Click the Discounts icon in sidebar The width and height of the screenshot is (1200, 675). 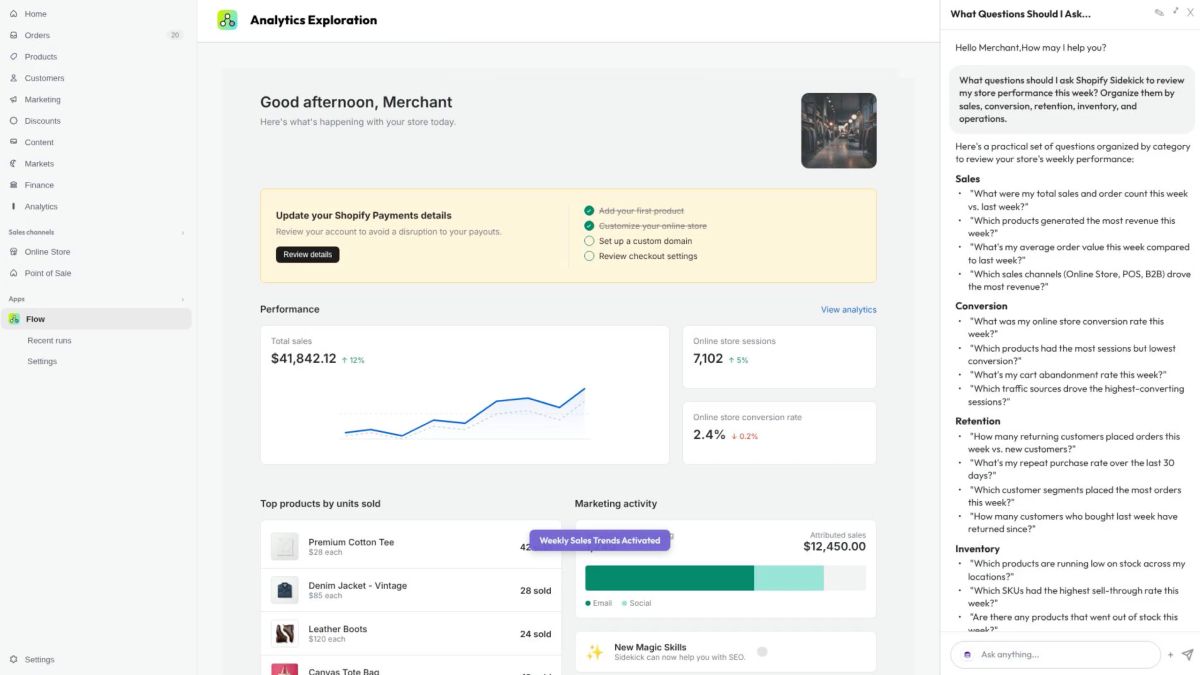(x=14, y=121)
